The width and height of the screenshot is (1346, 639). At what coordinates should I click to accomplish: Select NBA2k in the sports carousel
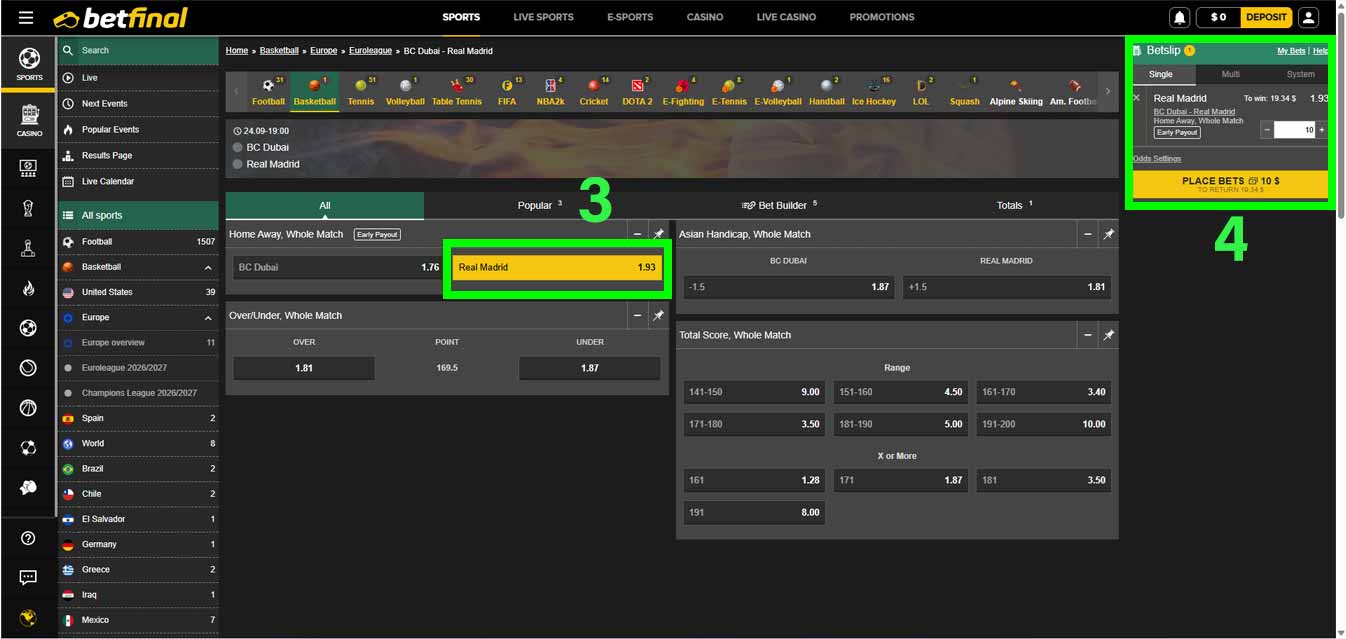click(550, 92)
